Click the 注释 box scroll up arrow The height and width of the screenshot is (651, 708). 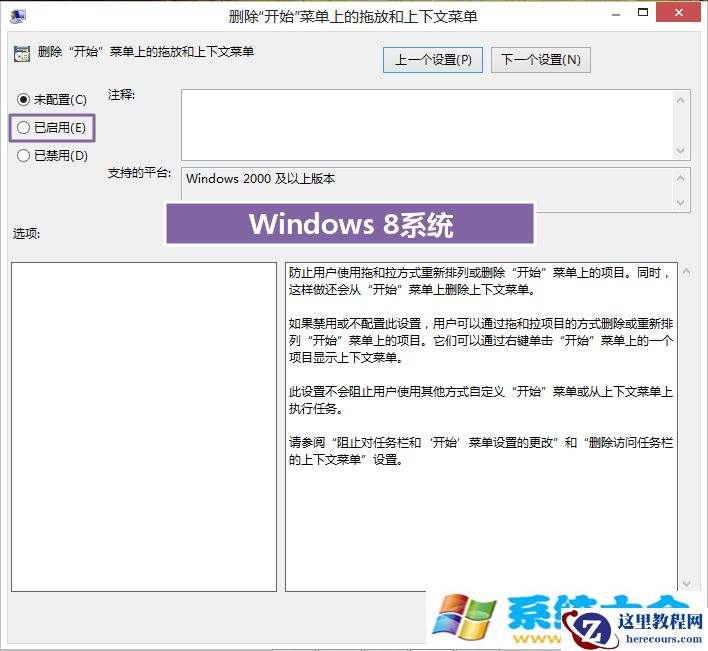[x=681, y=99]
